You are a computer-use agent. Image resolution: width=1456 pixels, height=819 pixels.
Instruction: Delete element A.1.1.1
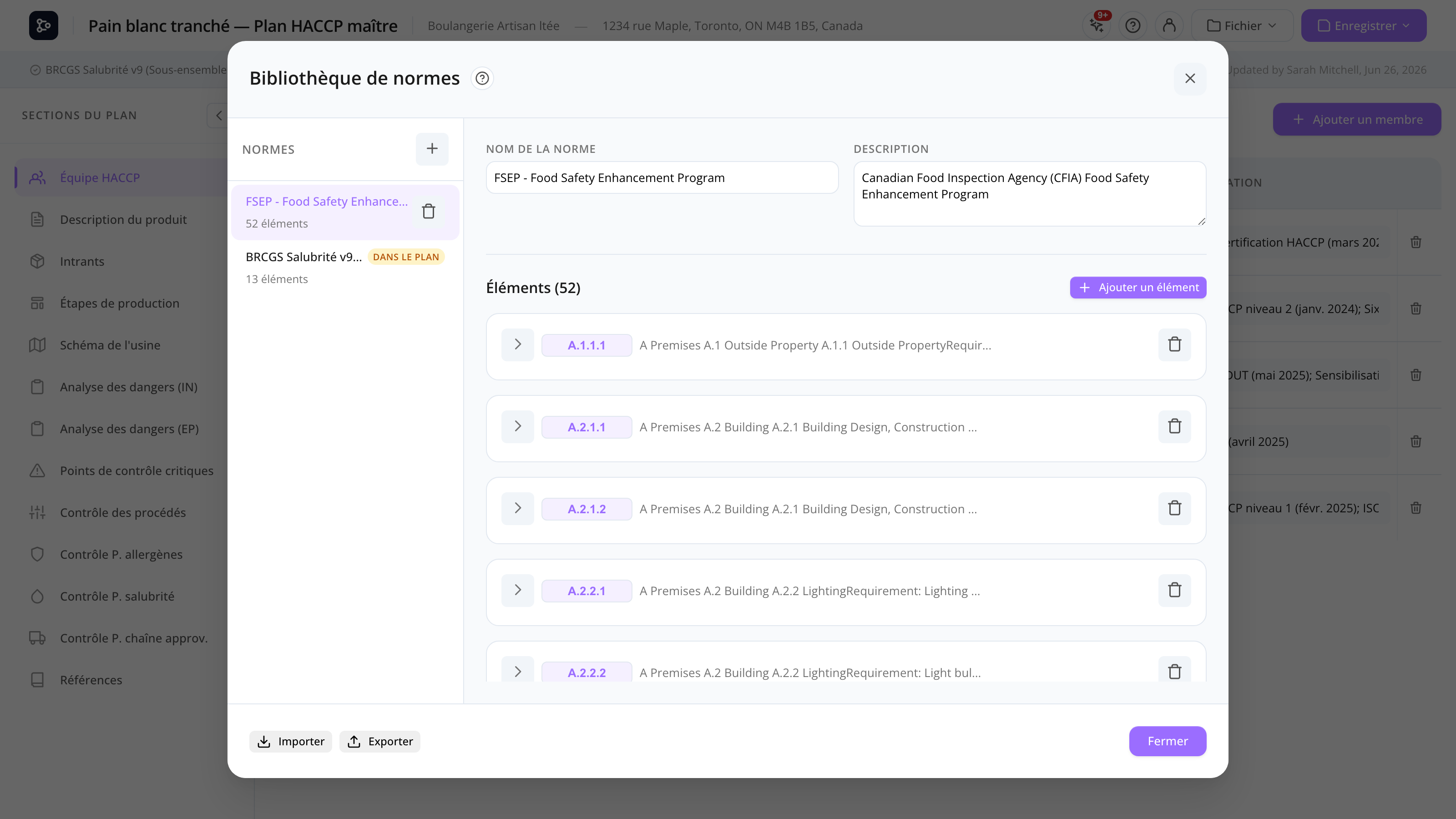(1174, 344)
